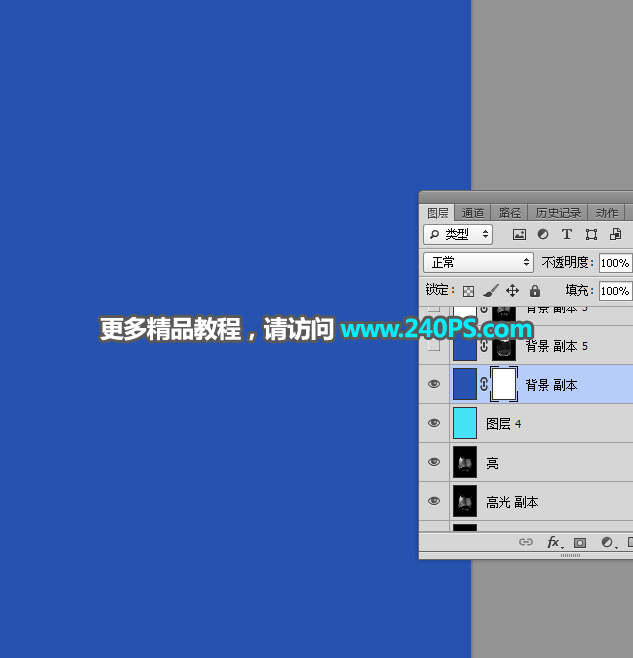Add a layer mask button
The height and width of the screenshot is (658, 633).
[x=580, y=543]
